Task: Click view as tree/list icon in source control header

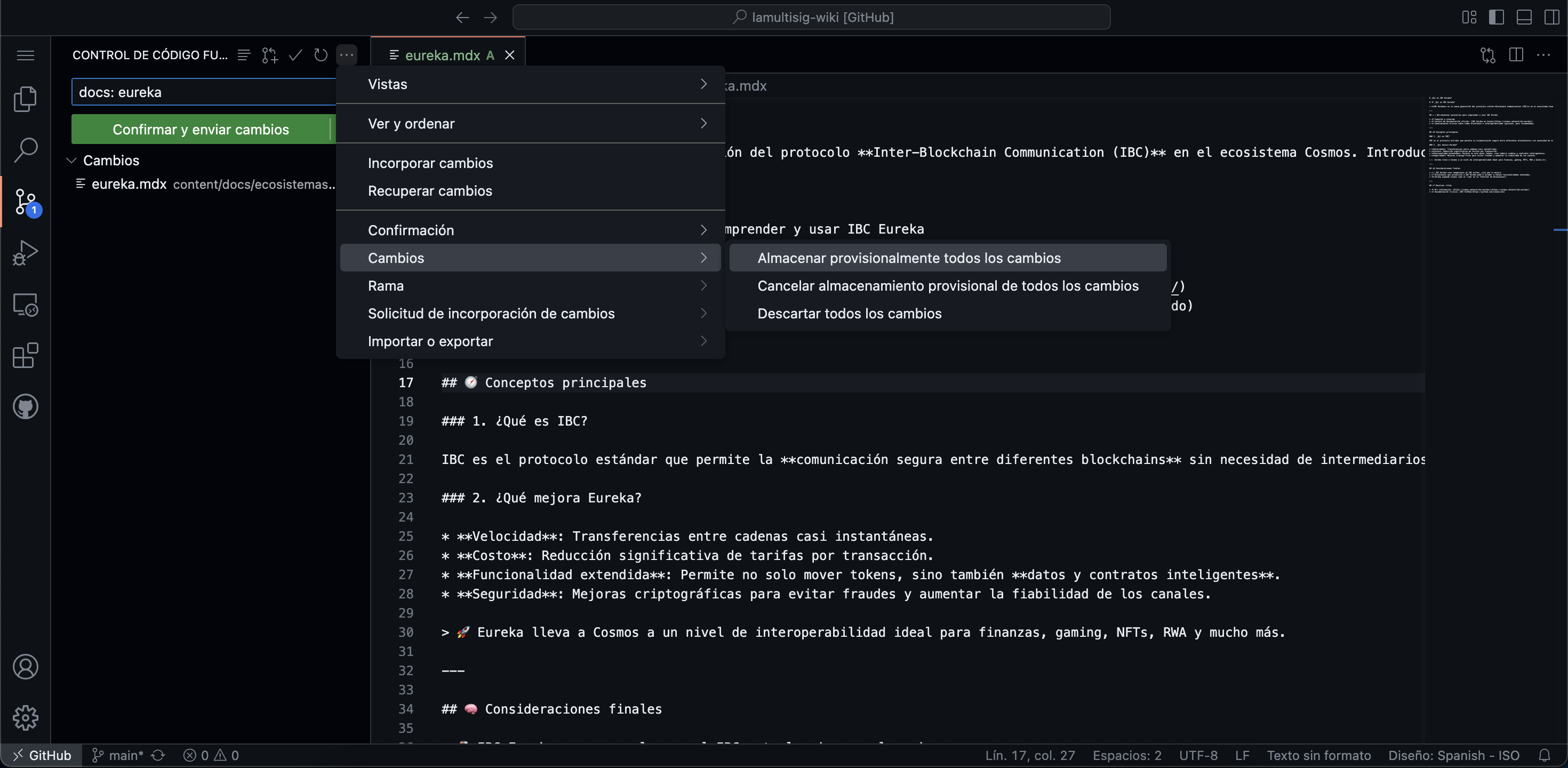Action: point(244,55)
